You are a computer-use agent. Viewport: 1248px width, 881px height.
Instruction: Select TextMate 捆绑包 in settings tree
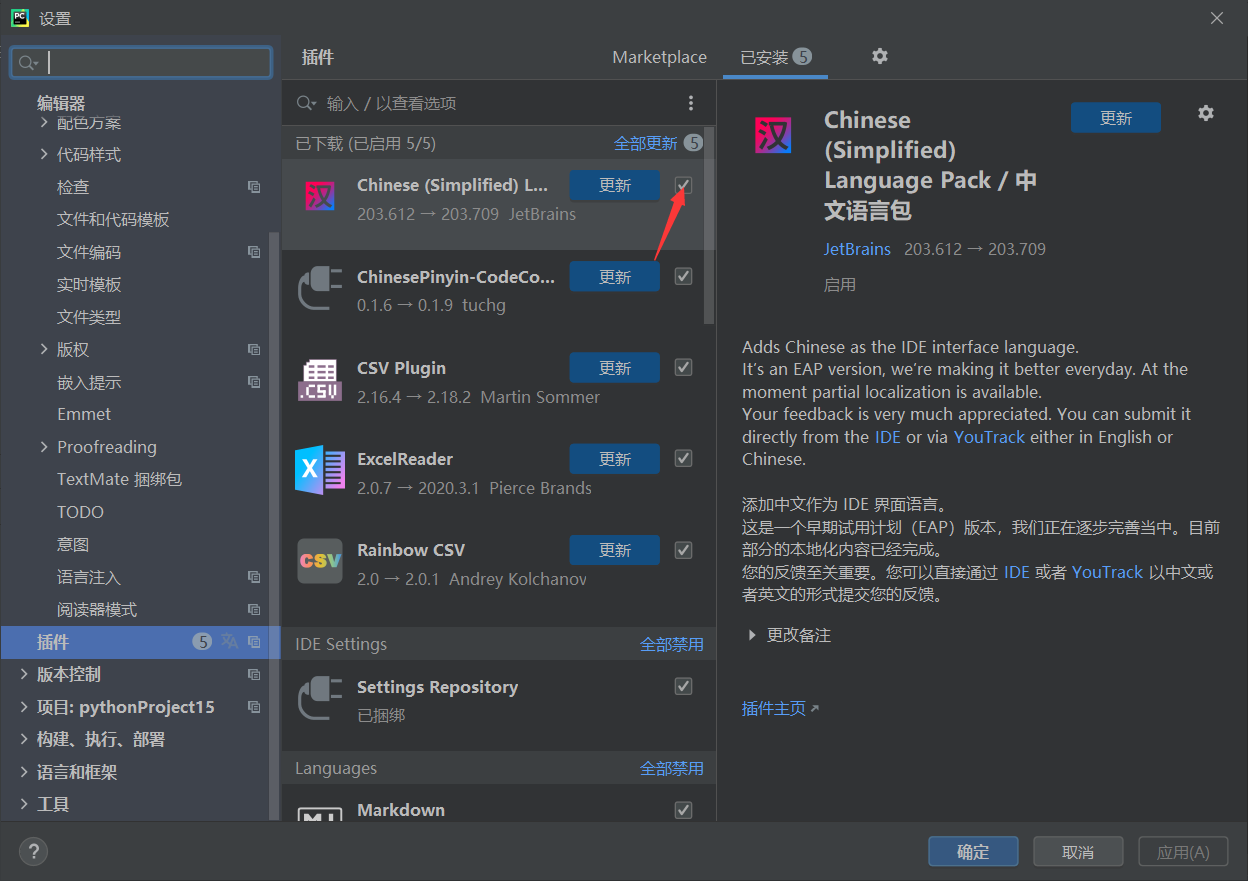(119, 479)
